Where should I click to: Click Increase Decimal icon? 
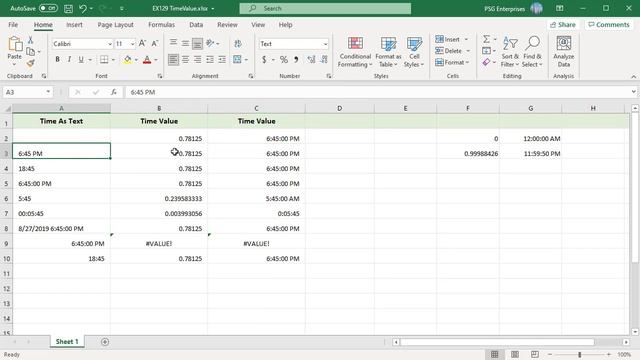point(311,60)
